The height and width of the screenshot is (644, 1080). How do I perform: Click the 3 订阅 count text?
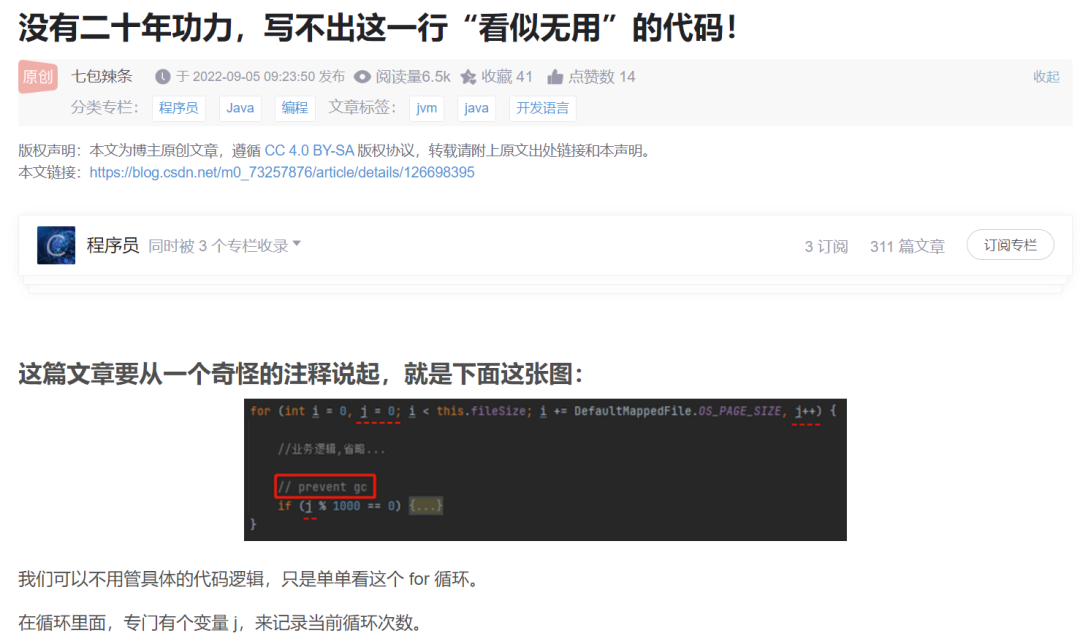coord(827,247)
